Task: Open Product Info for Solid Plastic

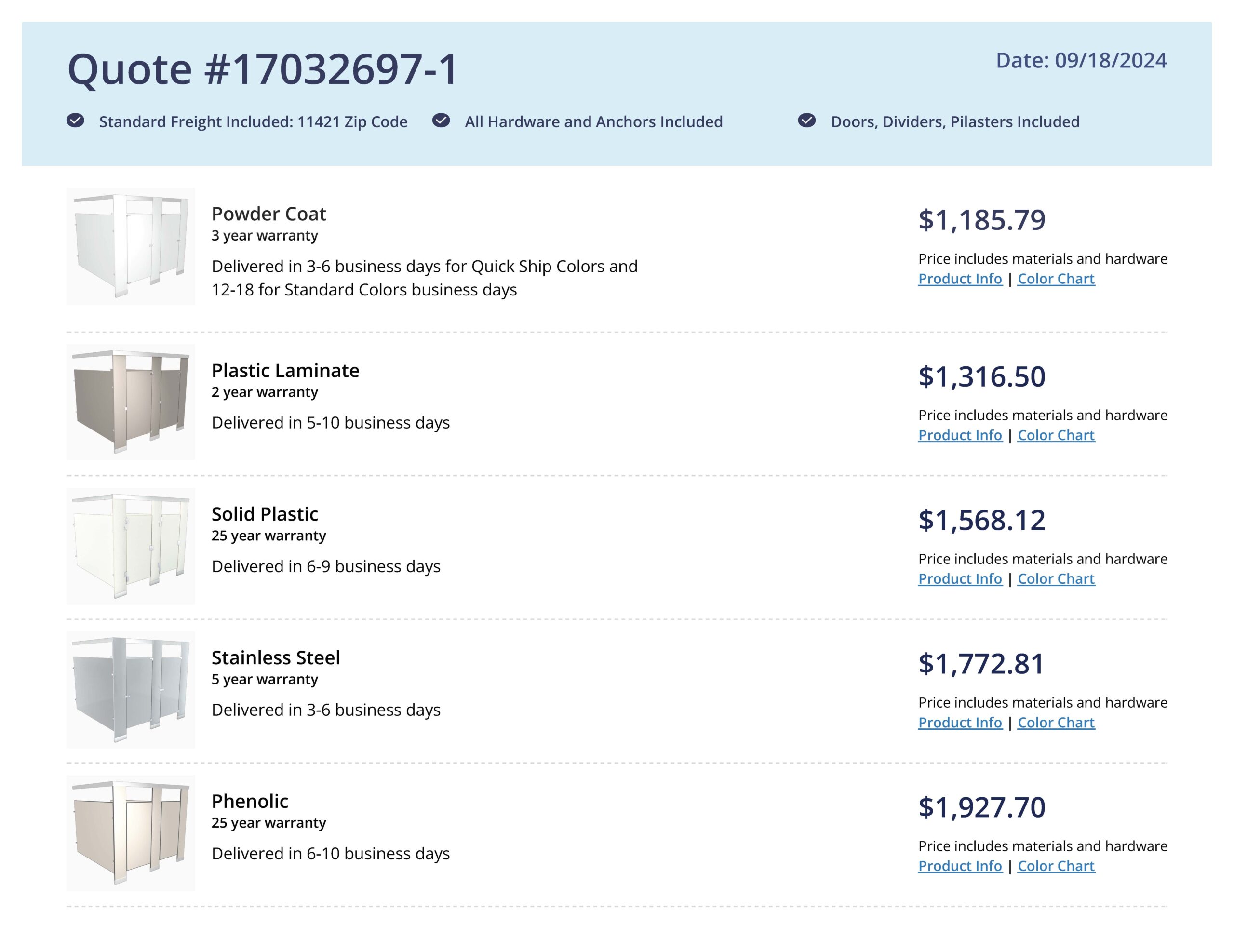Action: (x=959, y=579)
